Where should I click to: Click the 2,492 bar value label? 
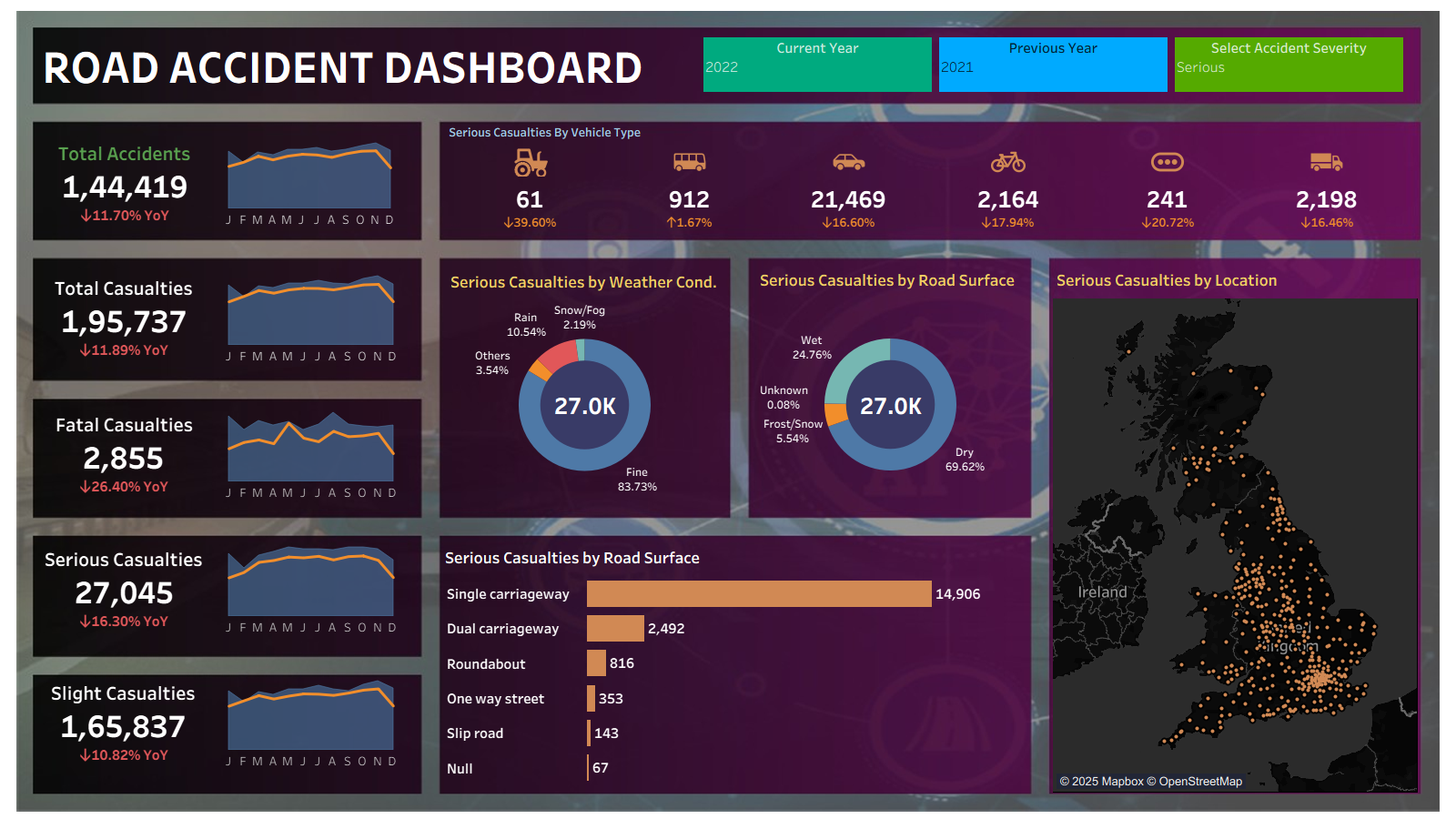pos(666,629)
